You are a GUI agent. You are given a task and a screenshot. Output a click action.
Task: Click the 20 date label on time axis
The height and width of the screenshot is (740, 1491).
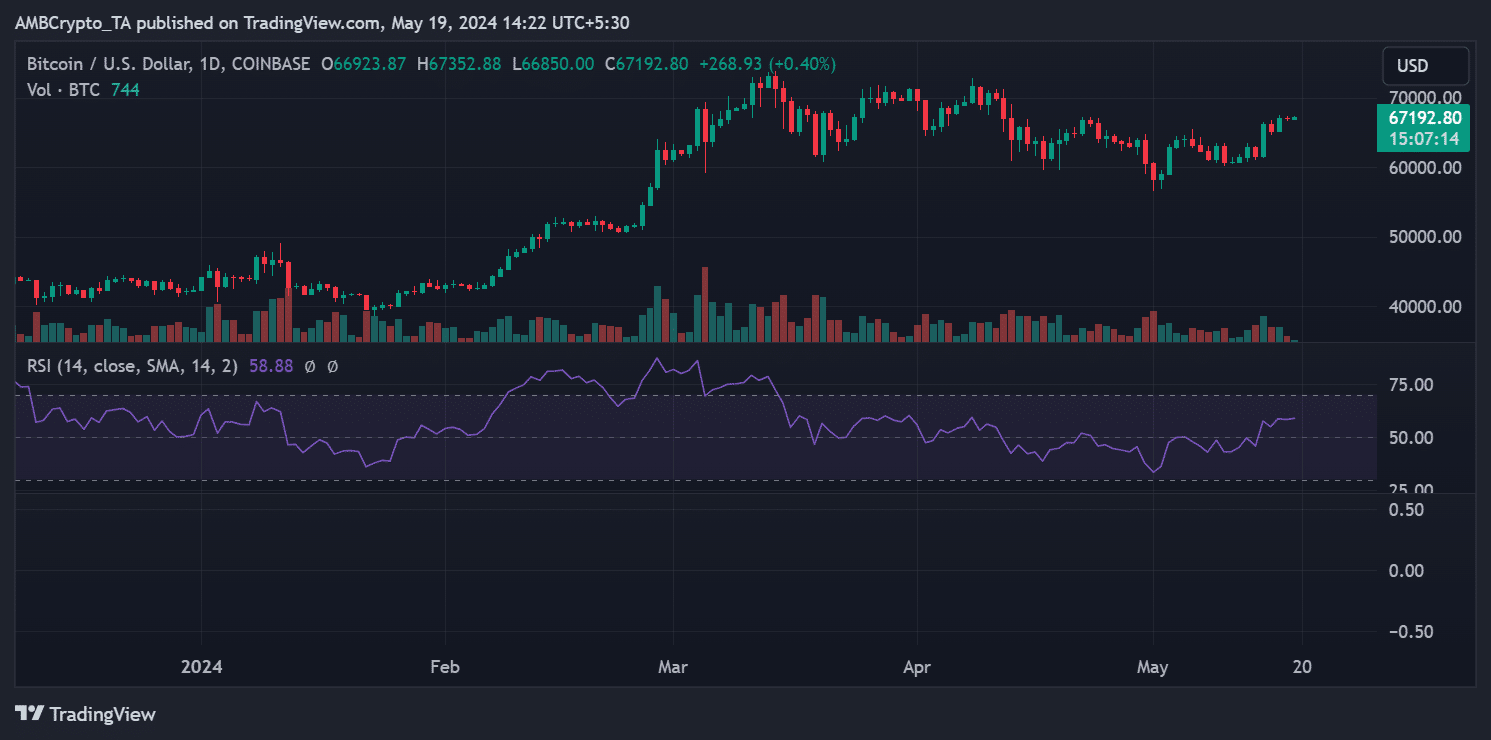click(x=1303, y=666)
